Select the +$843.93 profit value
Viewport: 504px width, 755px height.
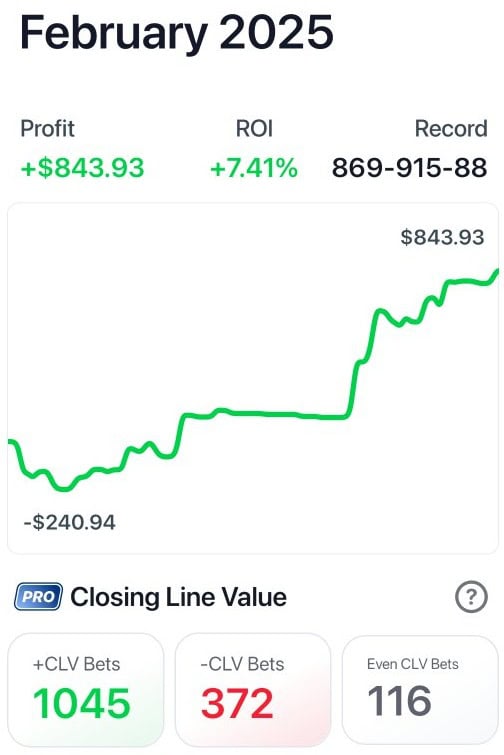tap(82, 168)
